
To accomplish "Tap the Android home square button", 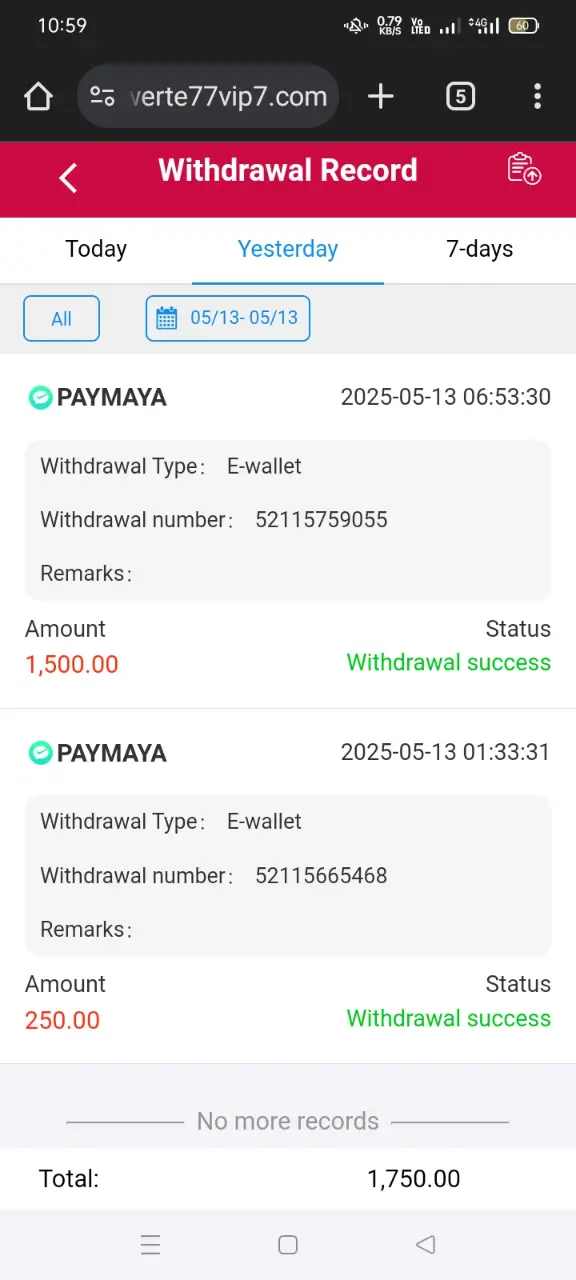I will click(x=288, y=1245).
